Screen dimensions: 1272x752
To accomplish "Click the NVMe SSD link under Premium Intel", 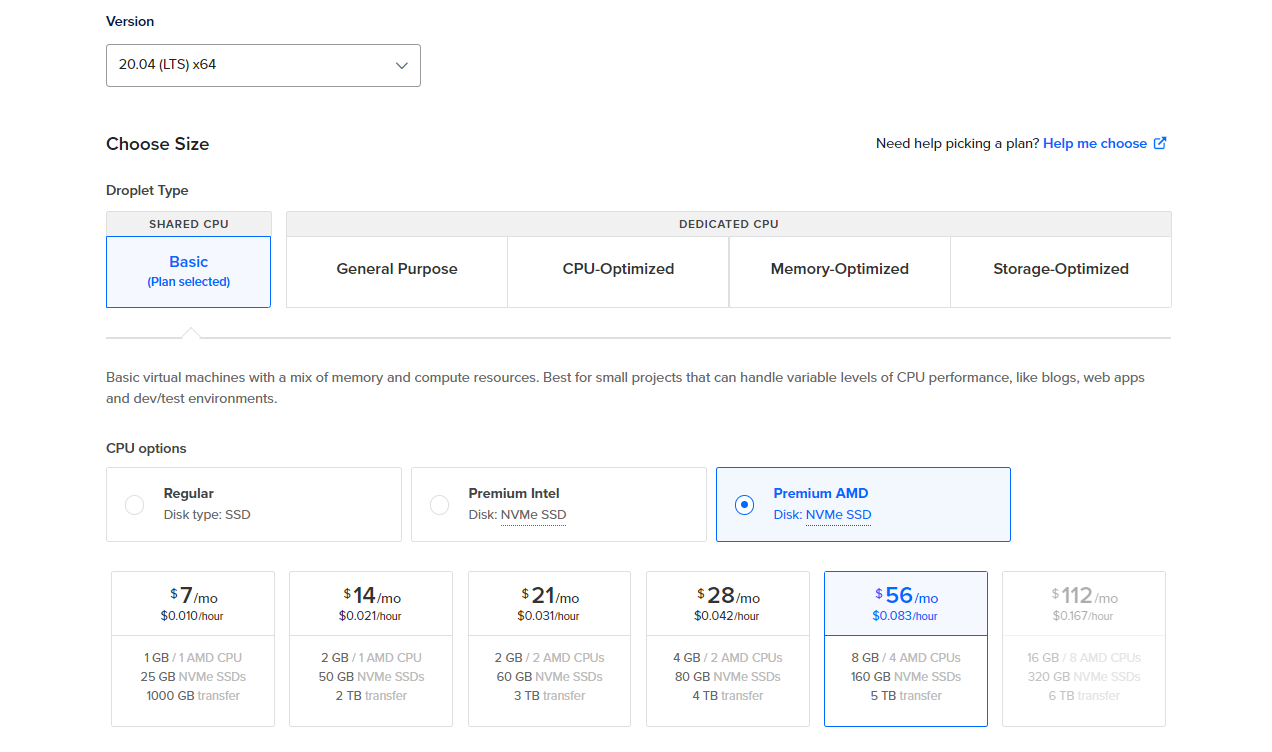I will (533, 515).
